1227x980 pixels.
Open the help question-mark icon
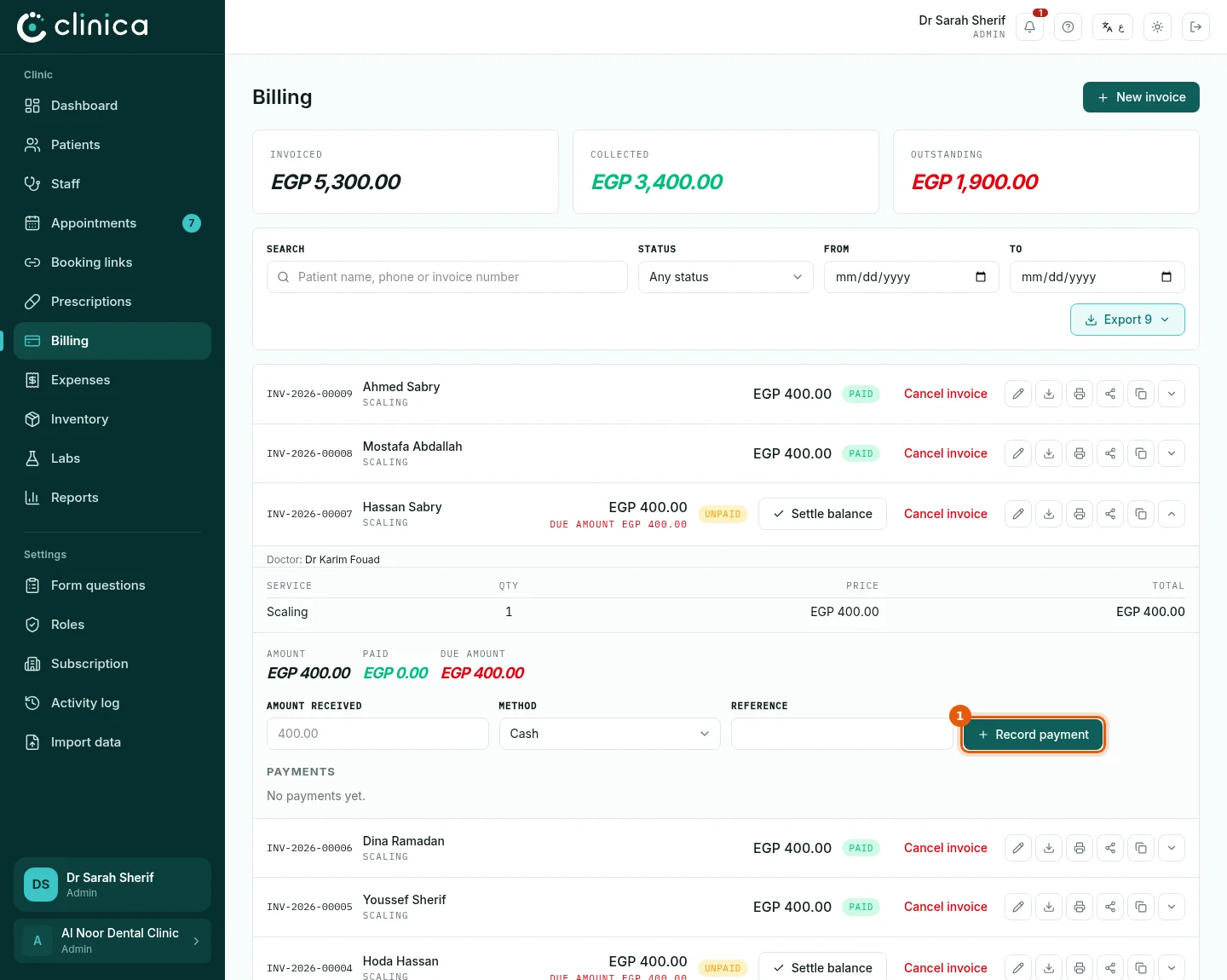tap(1068, 27)
